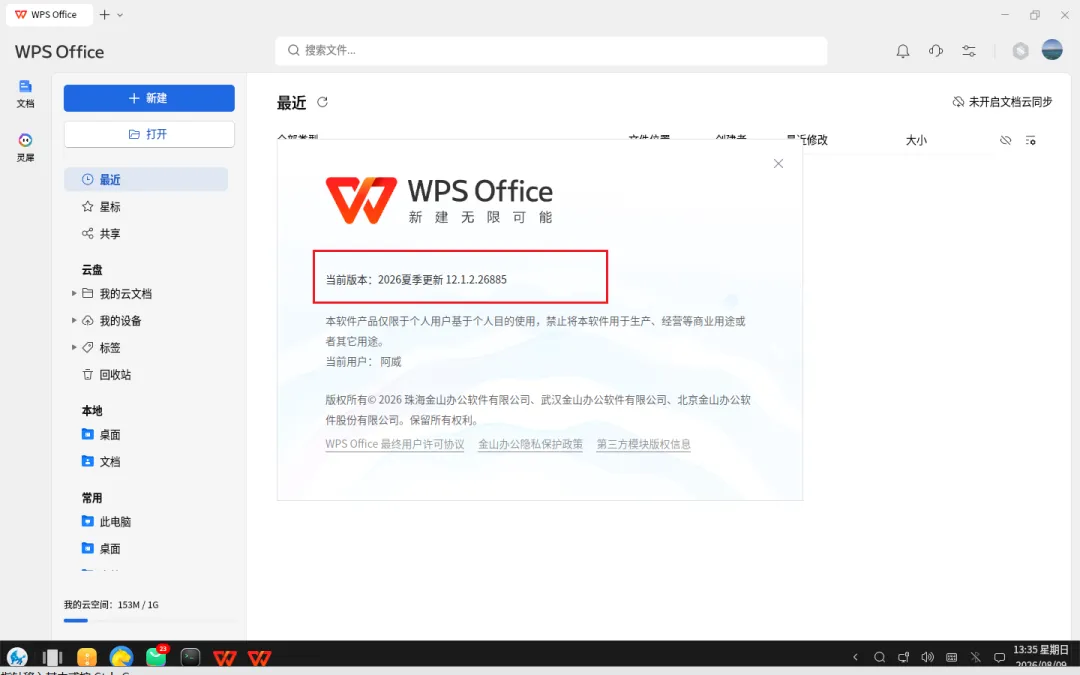1080x675 pixels.
Task: Click the 当前版本 version text line
Action: pos(416,280)
